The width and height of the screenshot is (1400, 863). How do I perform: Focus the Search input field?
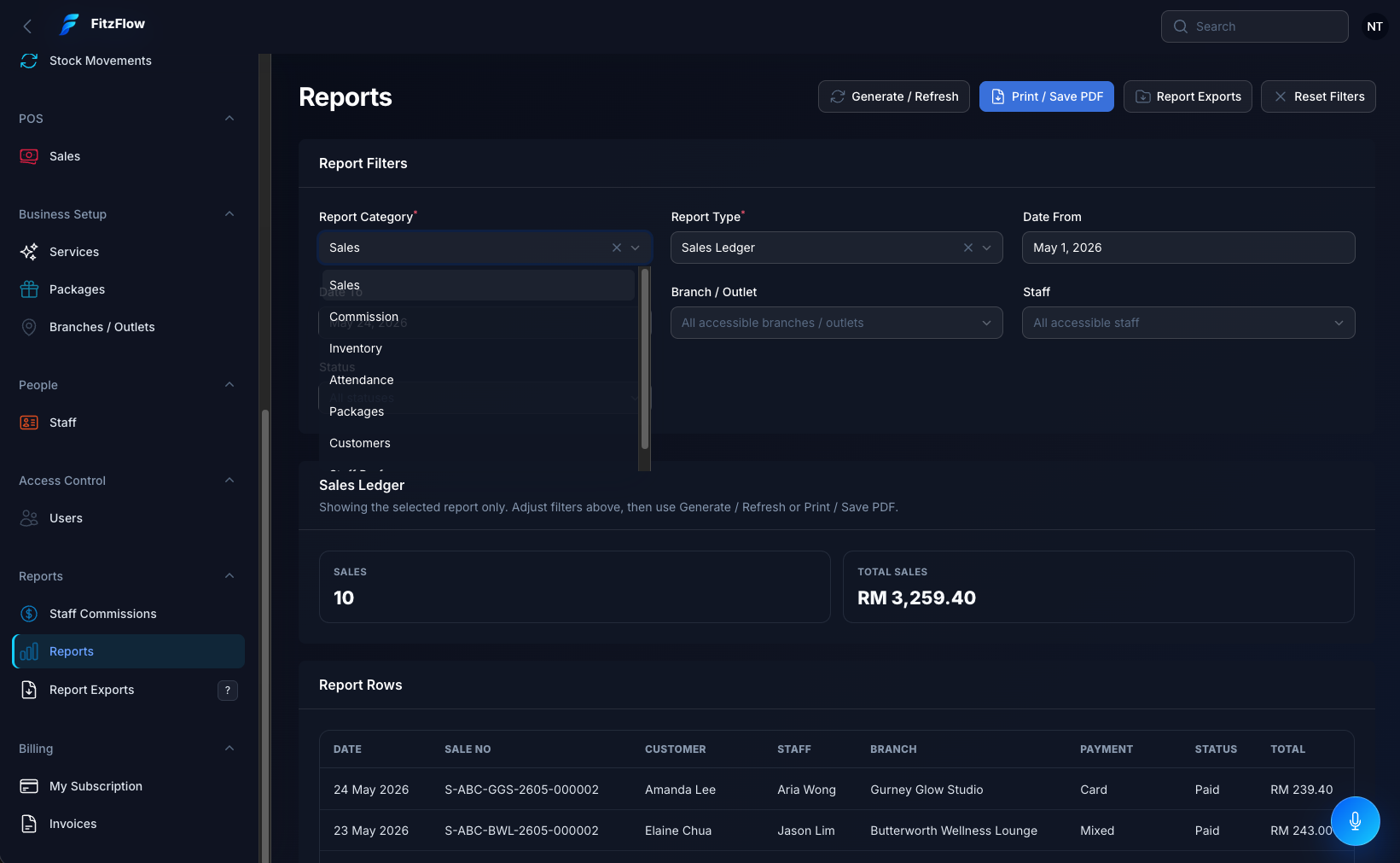pyautogui.click(x=1254, y=26)
